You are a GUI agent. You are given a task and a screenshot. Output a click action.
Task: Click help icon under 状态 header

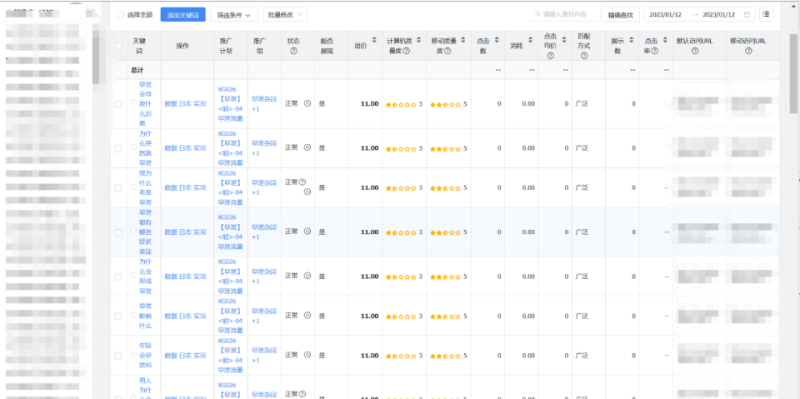(293, 51)
